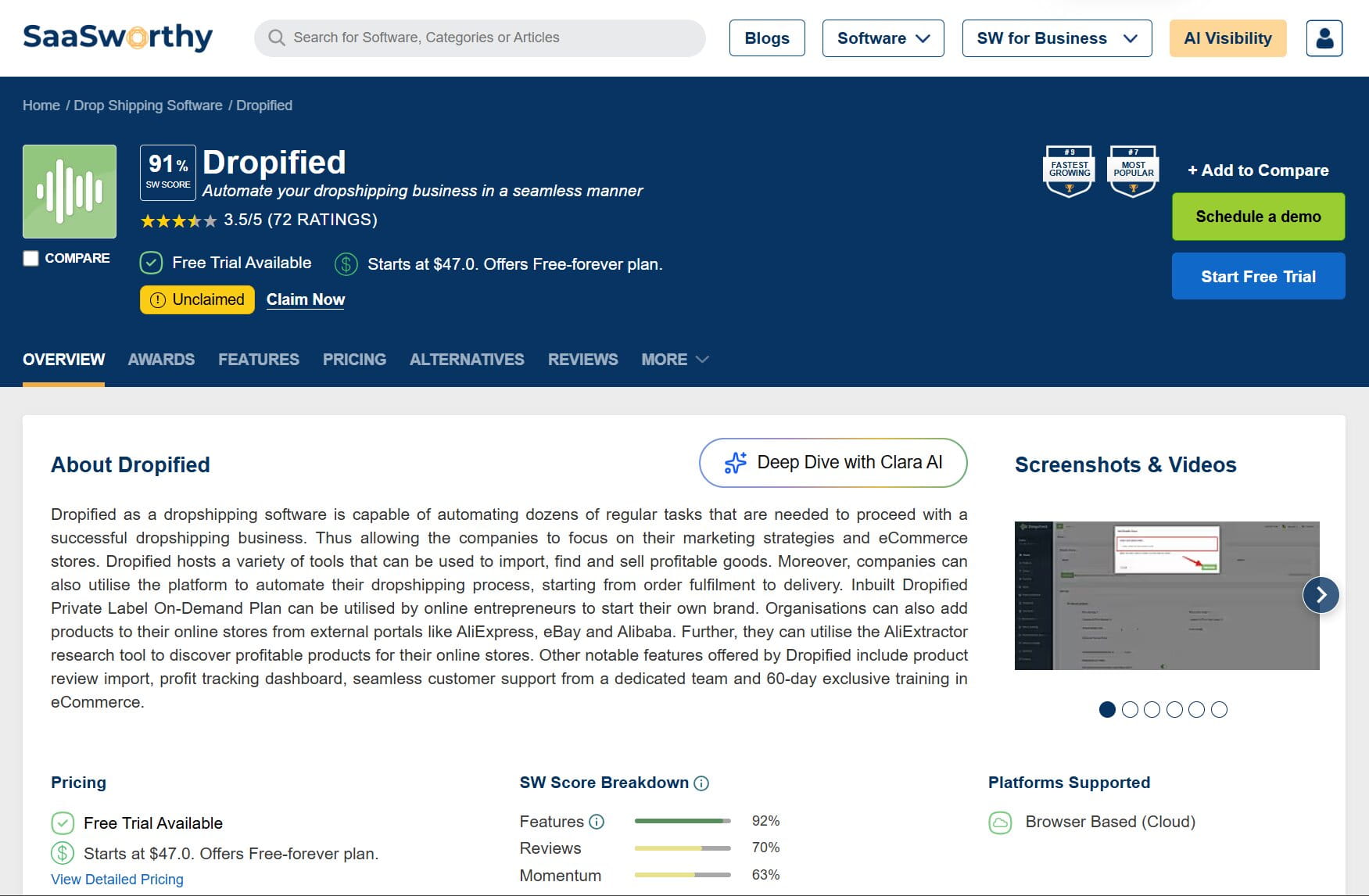Image resolution: width=1369 pixels, height=896 pixels.
Task: Click the Browser Based cloud icon
Action: pyautogui.click(x=1000, y=823)
